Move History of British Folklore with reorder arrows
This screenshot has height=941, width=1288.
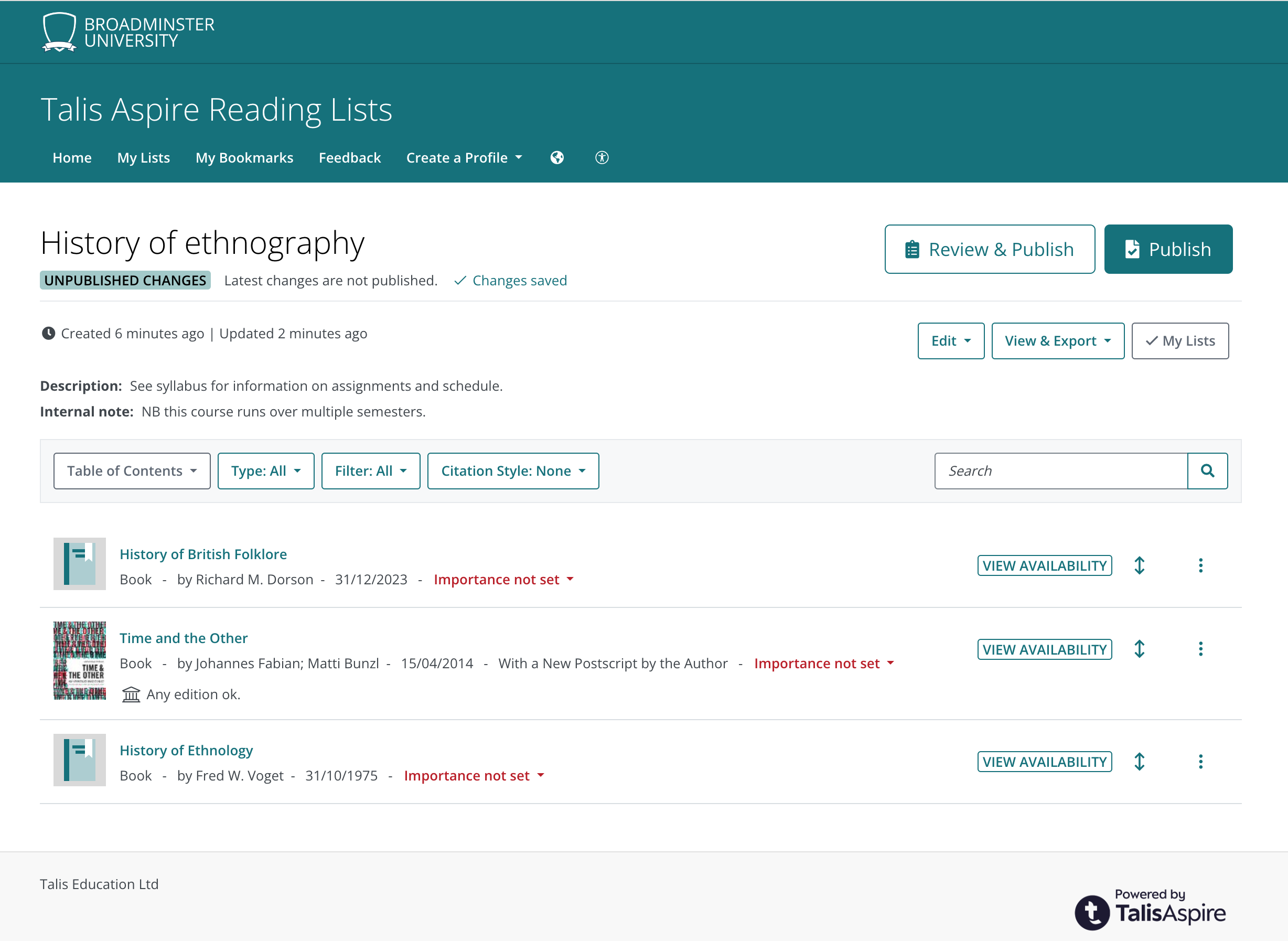tap(1140, 565)
